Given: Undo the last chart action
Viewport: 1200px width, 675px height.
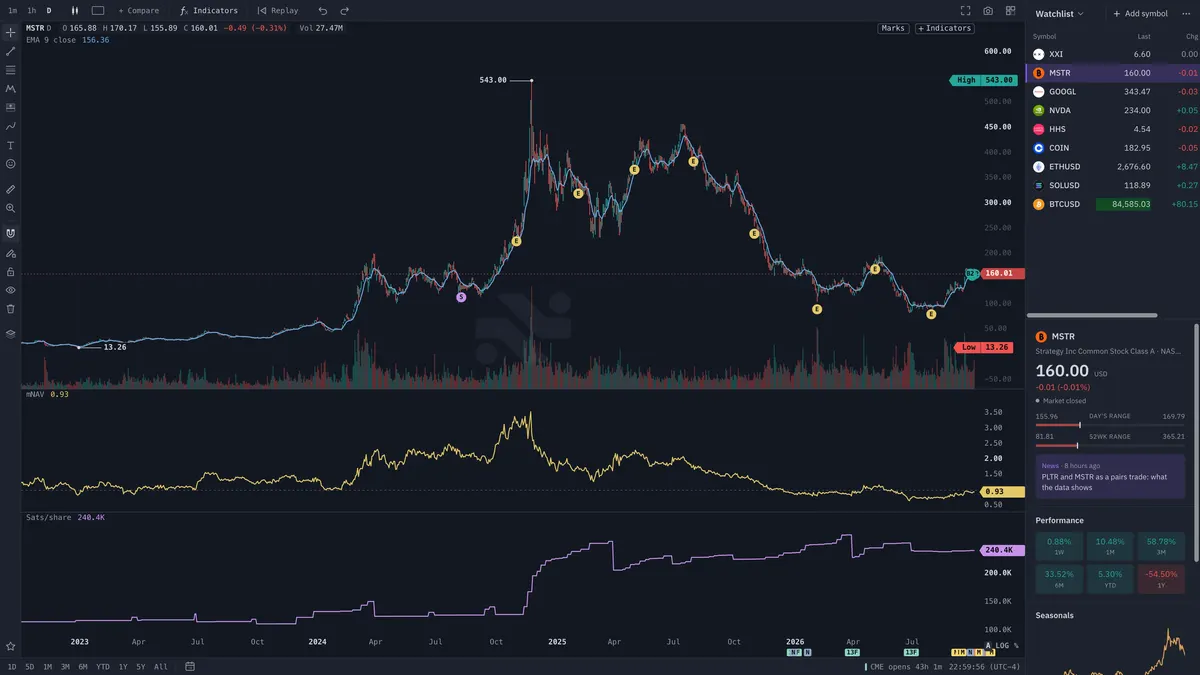Looking at the screenshot, I should tap(322, 10).
